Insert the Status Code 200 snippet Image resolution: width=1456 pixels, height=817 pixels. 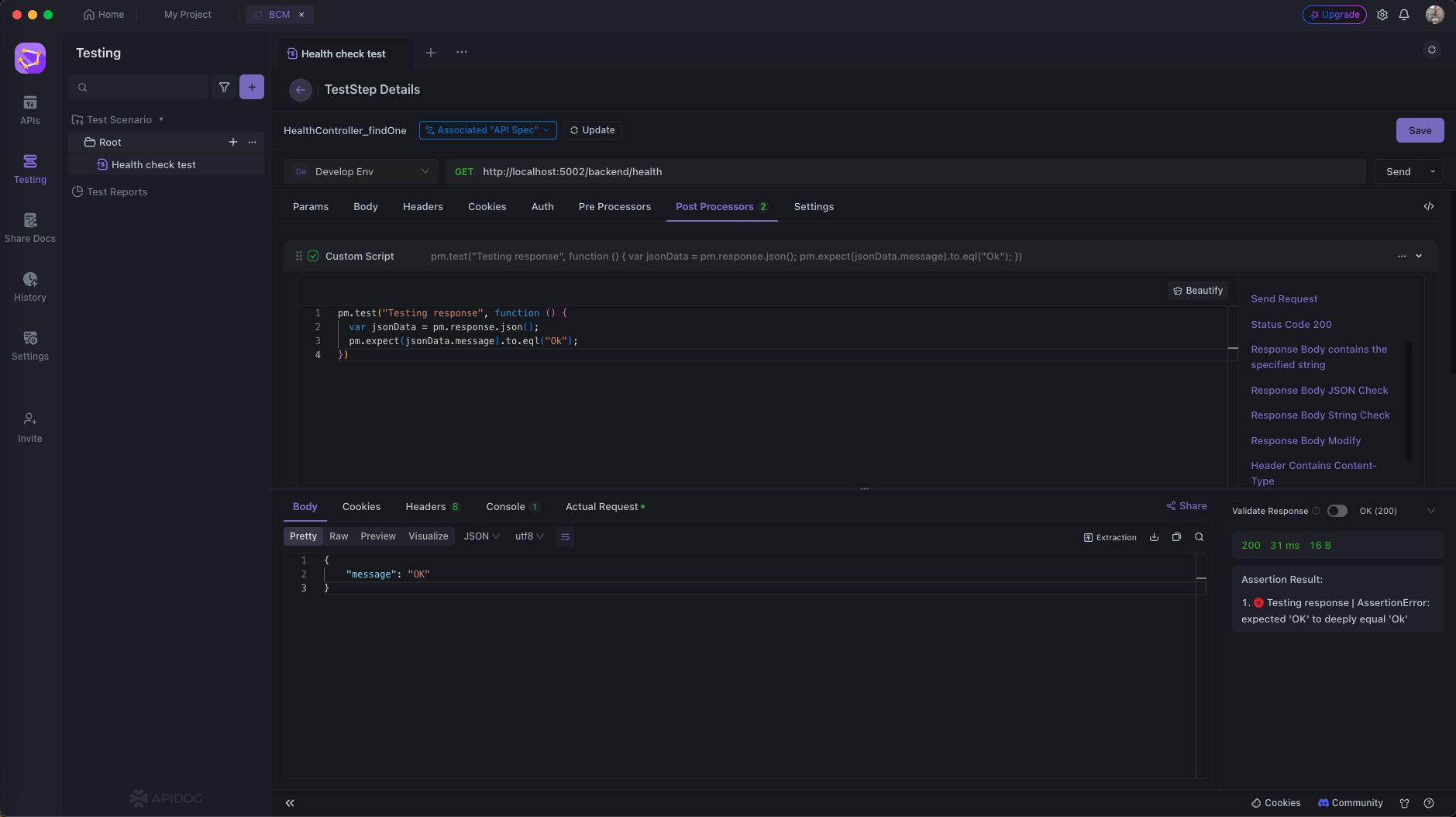pyautogui.click(x=1291, y=324)
